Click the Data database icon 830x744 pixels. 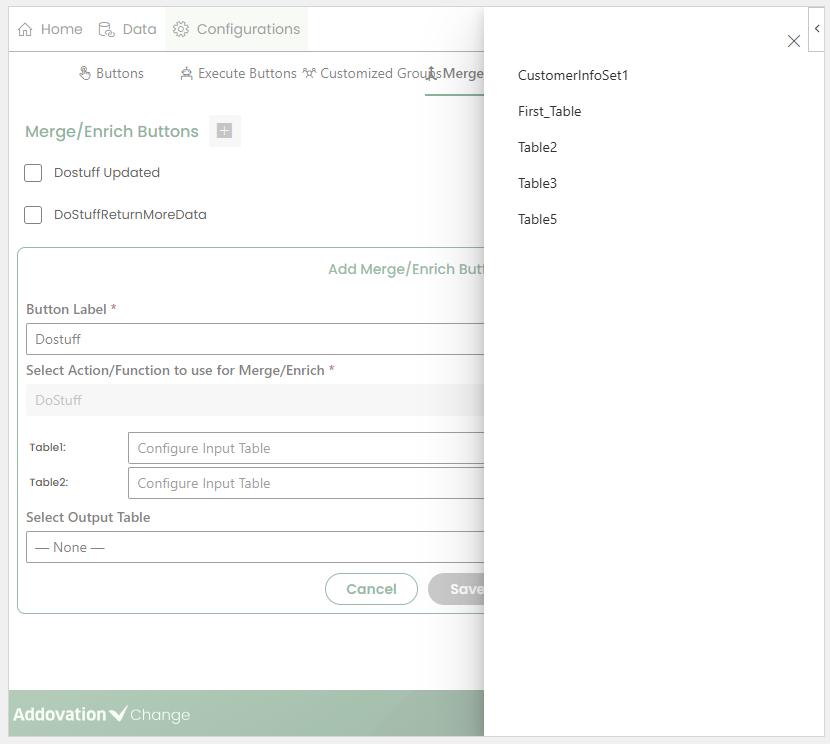[106, 30]
